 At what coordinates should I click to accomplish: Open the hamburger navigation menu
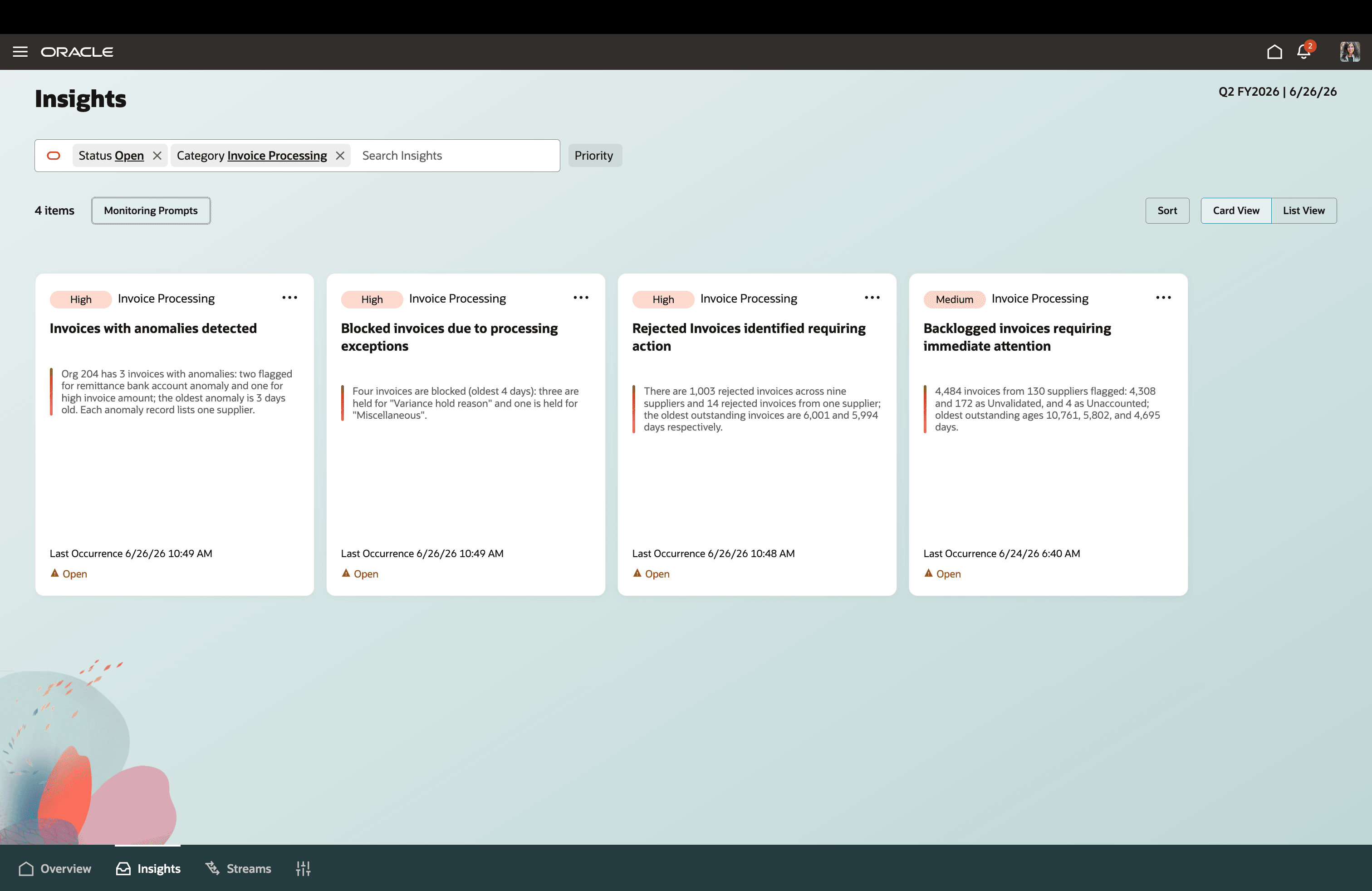pyautogui.click(x=20, y=52)
